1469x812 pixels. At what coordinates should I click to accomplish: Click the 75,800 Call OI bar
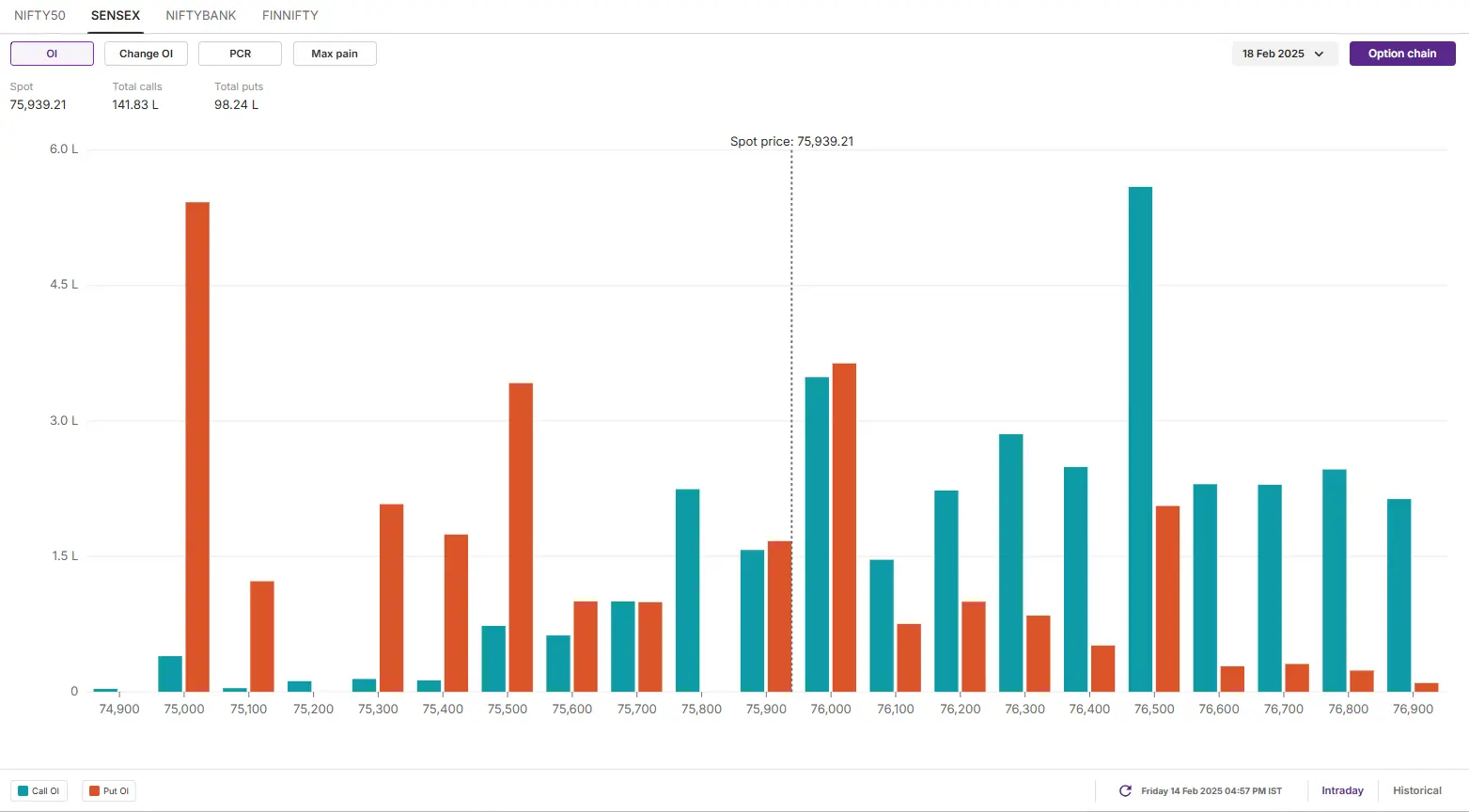click(x=687, y=591)
